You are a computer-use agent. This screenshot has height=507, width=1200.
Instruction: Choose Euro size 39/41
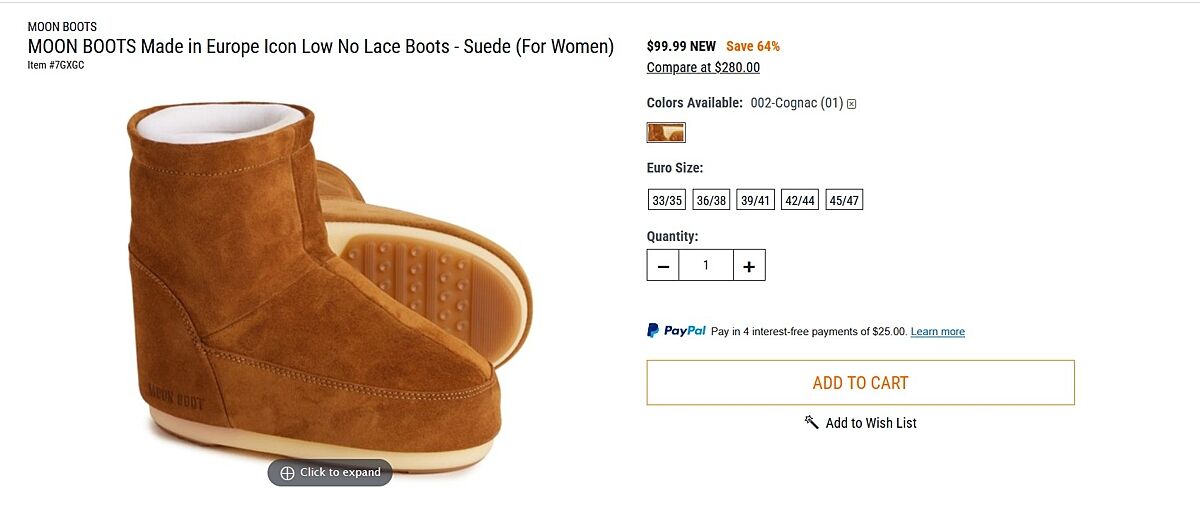[755, 200]
